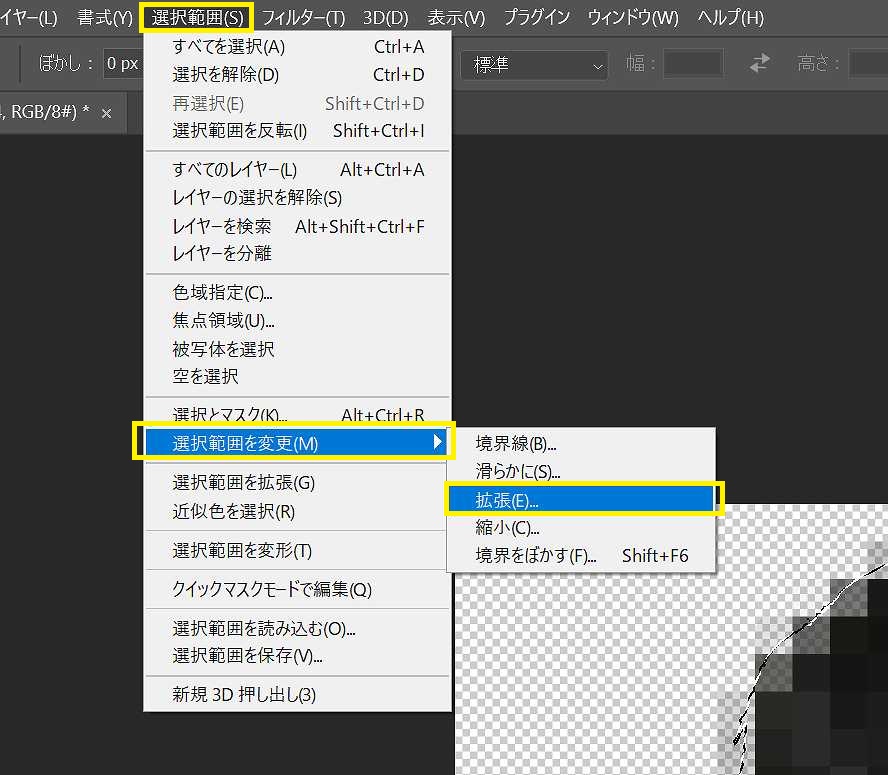Choose 選択範囲を反転(I) menu entry
Viewport: 888px width, 775px height.
tap(298, 131)
